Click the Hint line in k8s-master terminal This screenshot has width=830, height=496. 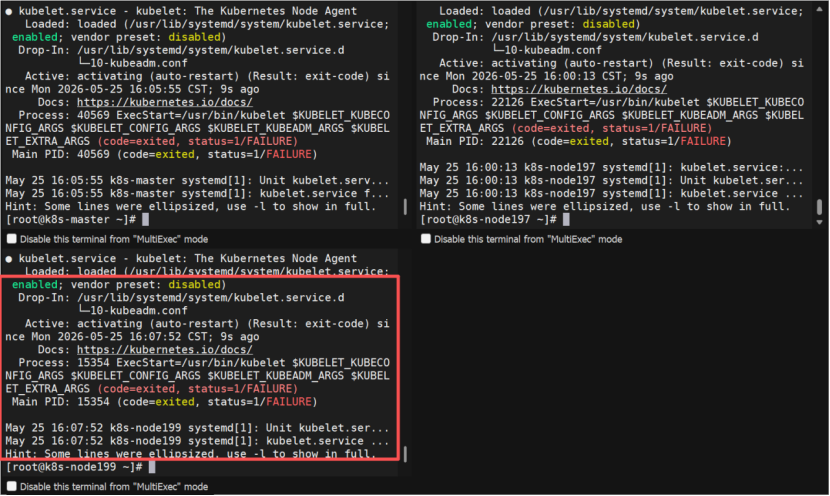(x=191, y=206)
